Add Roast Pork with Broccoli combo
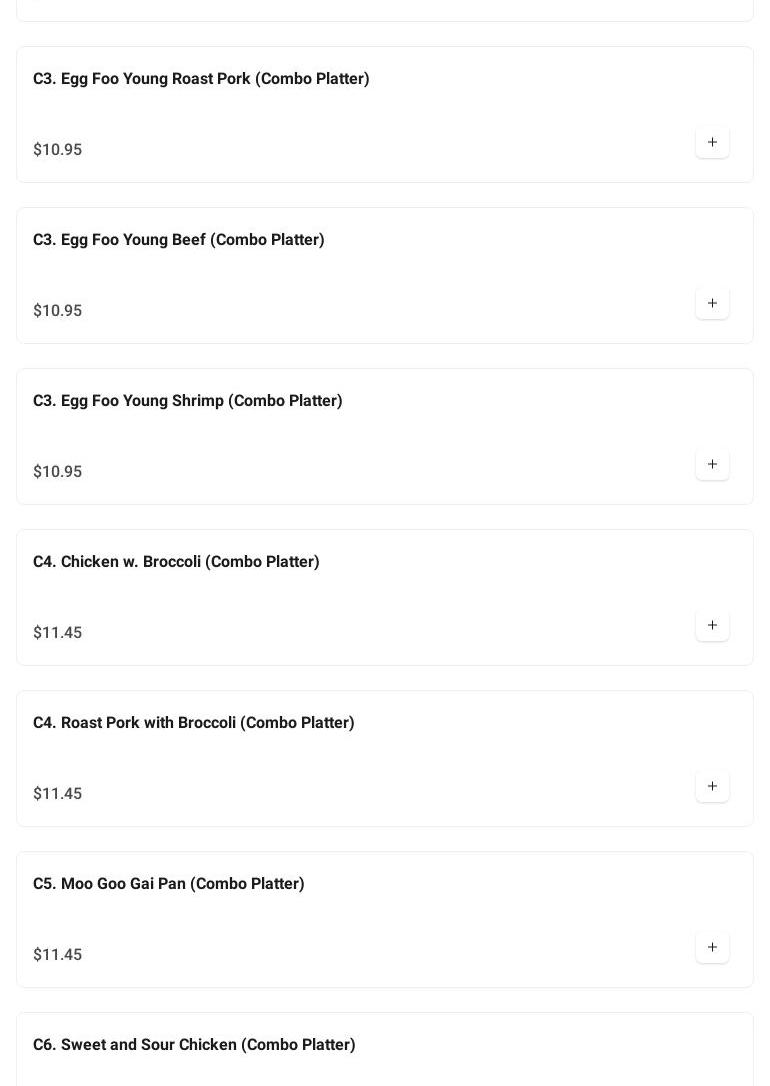The width and height of the screenshot is (770, 1086). pyautogui.click(x=712, y=786)
